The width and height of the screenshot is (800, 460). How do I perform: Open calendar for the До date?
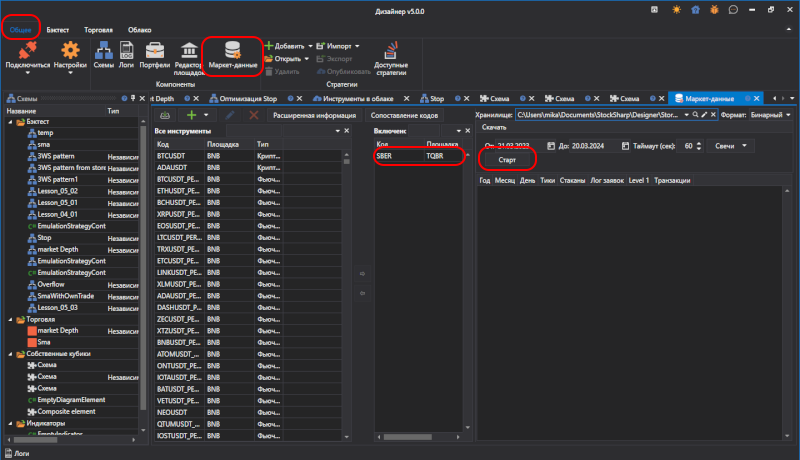click(x=625, y=146)
